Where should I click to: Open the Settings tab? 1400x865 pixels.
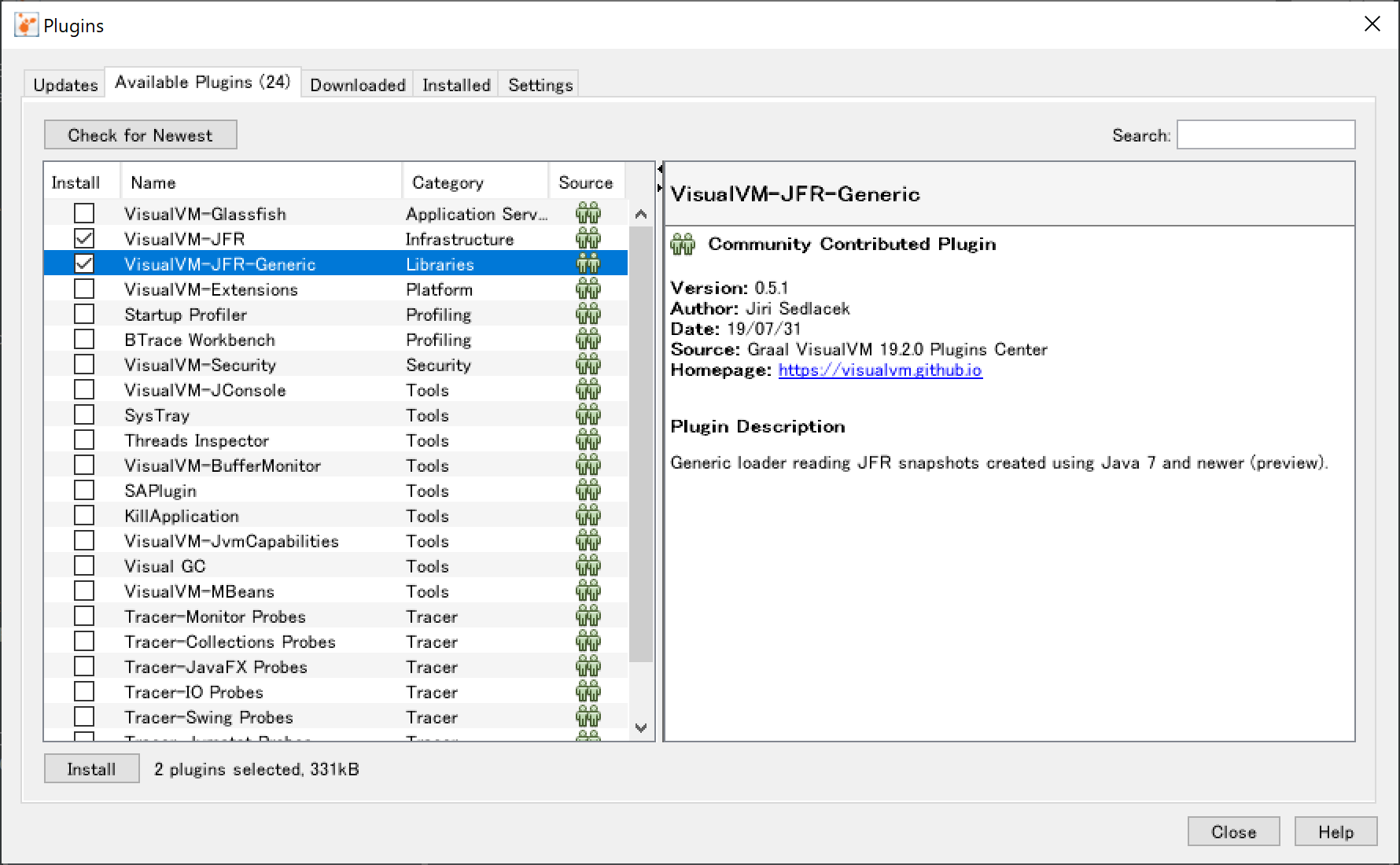click(540, 85)
